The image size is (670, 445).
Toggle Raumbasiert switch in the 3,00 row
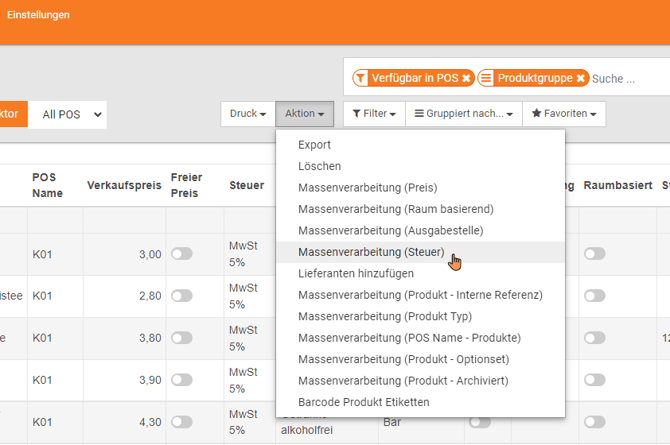pos(595,254)
